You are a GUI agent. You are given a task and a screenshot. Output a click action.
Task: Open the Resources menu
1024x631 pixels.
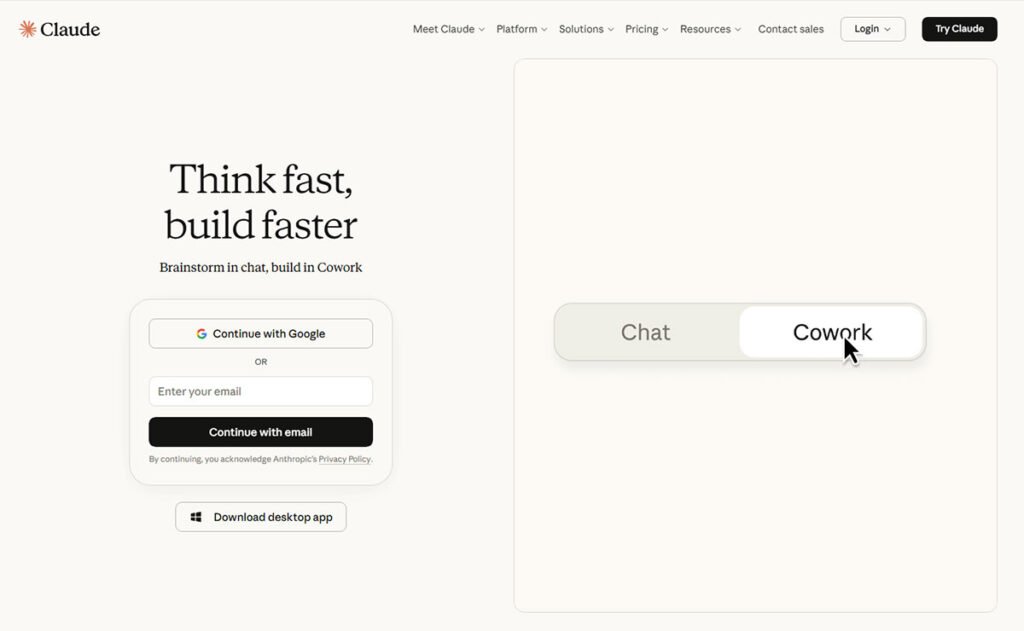[710, 29]
